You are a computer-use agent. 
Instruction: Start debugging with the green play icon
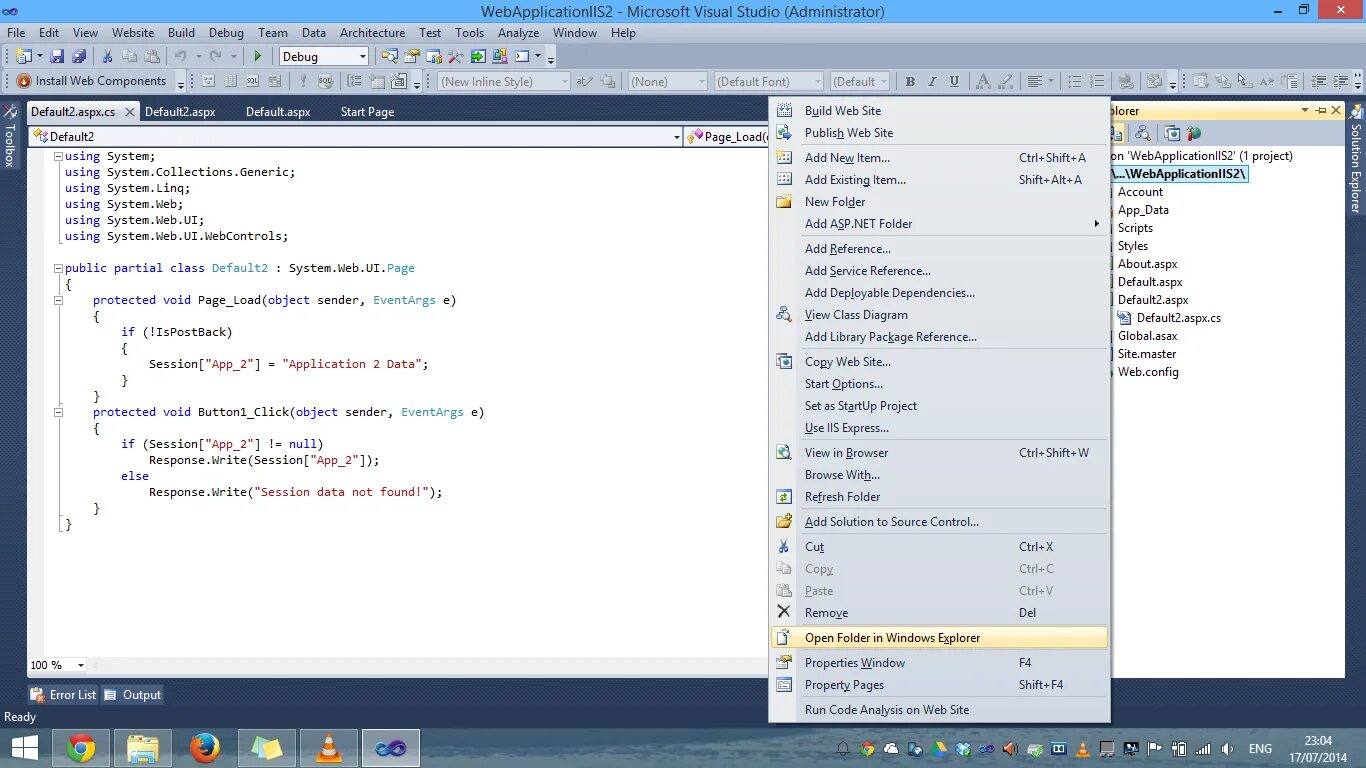[258, 57]
